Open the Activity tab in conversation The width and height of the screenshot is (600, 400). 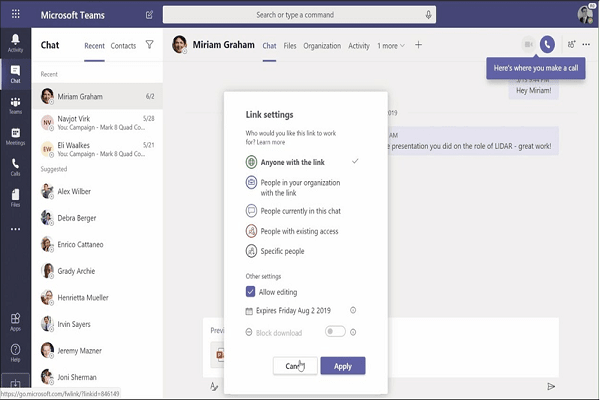pos(359,46)
